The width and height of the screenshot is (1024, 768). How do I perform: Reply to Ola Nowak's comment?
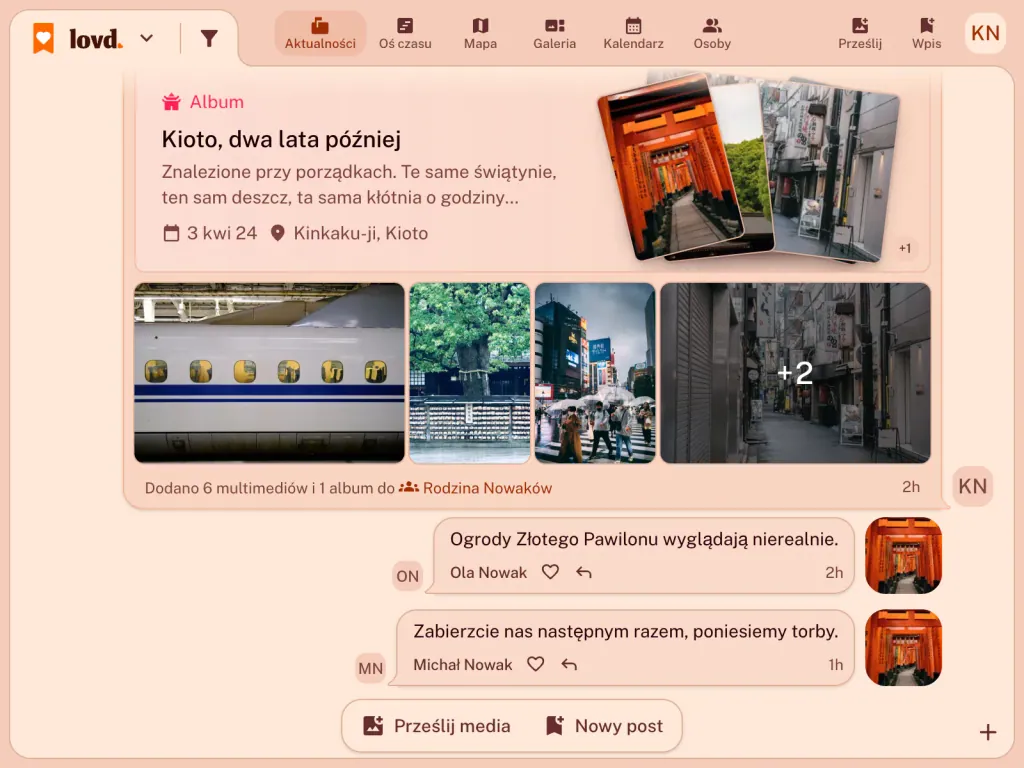(584, 572)
